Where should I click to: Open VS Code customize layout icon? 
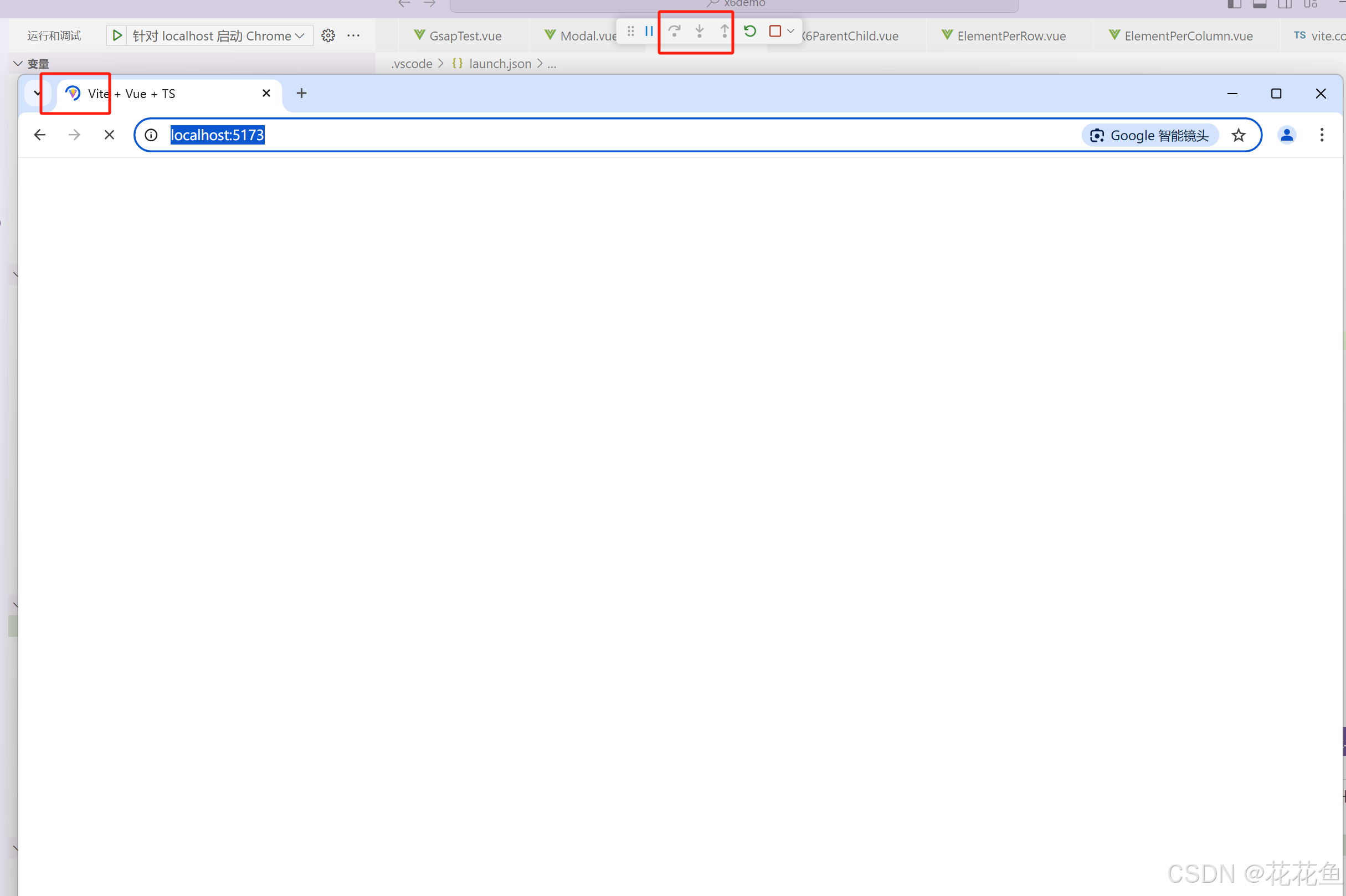[x=1311, y=4]
